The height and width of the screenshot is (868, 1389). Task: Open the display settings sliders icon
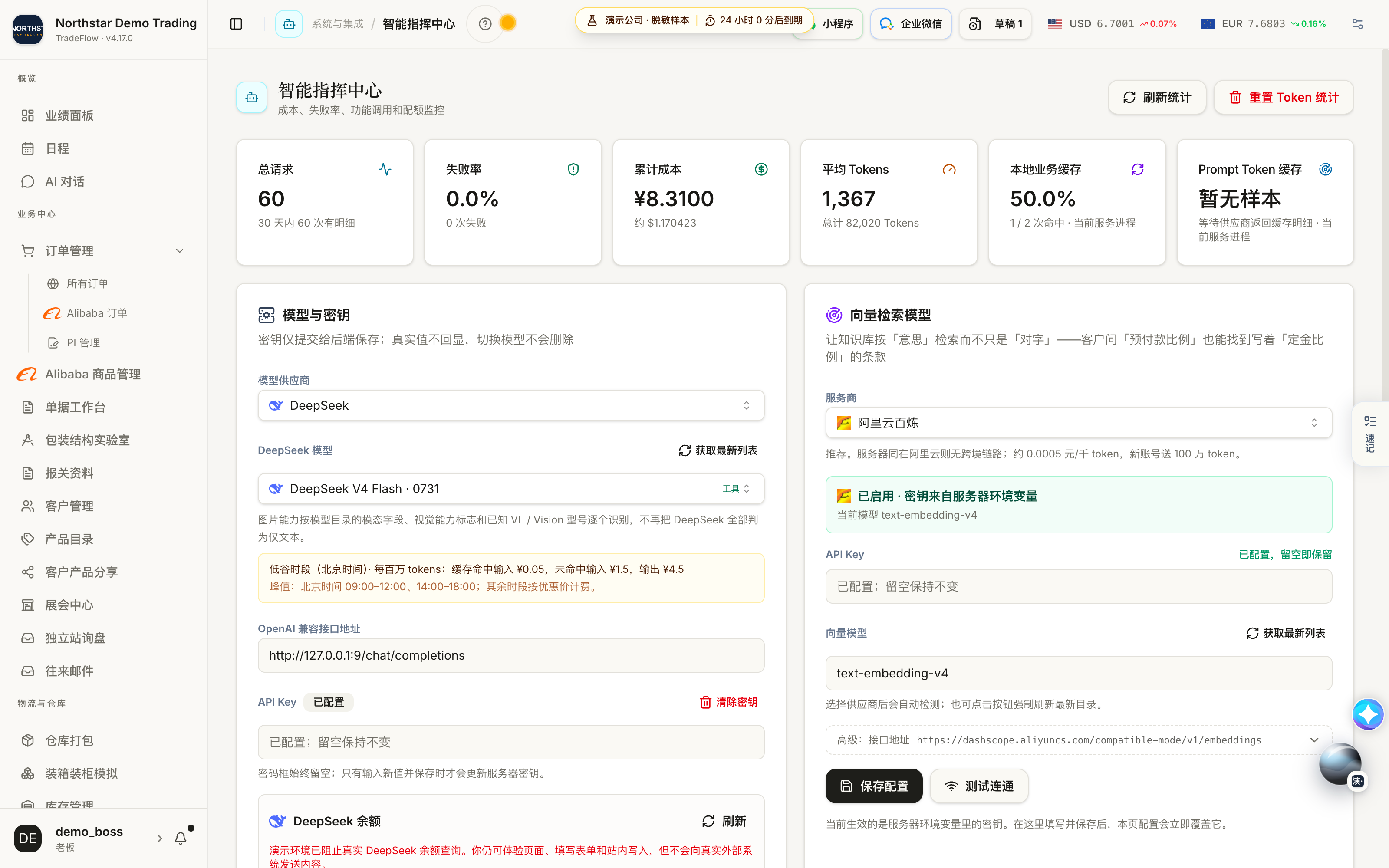1357,23
